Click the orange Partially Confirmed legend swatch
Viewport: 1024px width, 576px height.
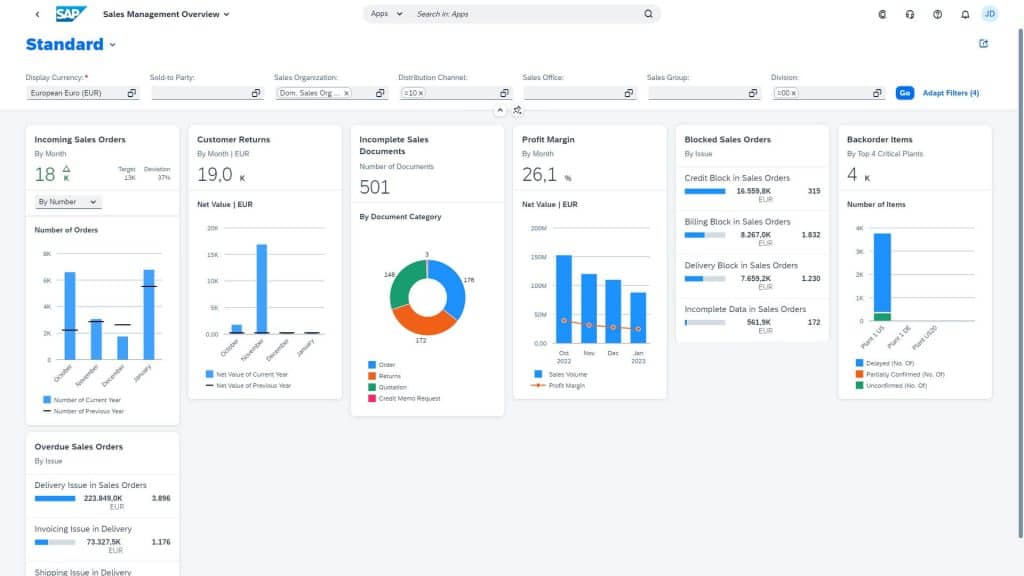coord(859,374)
